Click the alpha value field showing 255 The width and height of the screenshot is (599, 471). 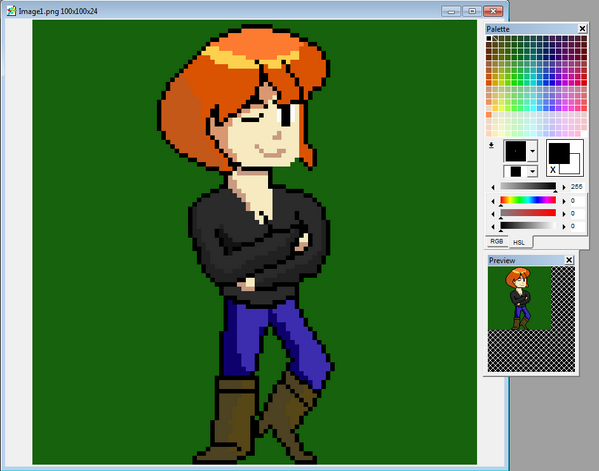pyautogui.click(x=577, y=187)
